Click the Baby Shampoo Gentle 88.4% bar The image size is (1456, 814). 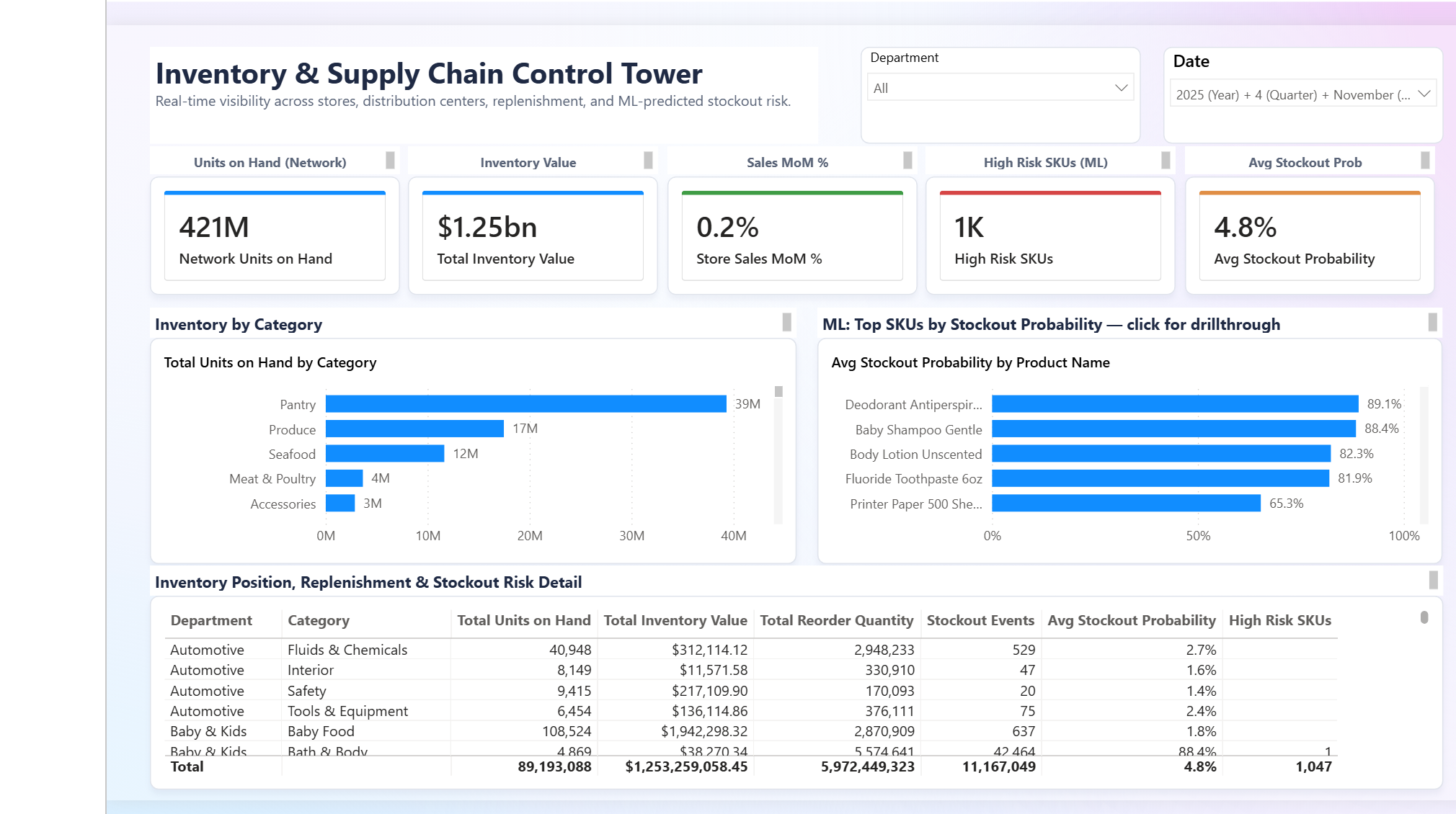click(x=1174, y=429)
